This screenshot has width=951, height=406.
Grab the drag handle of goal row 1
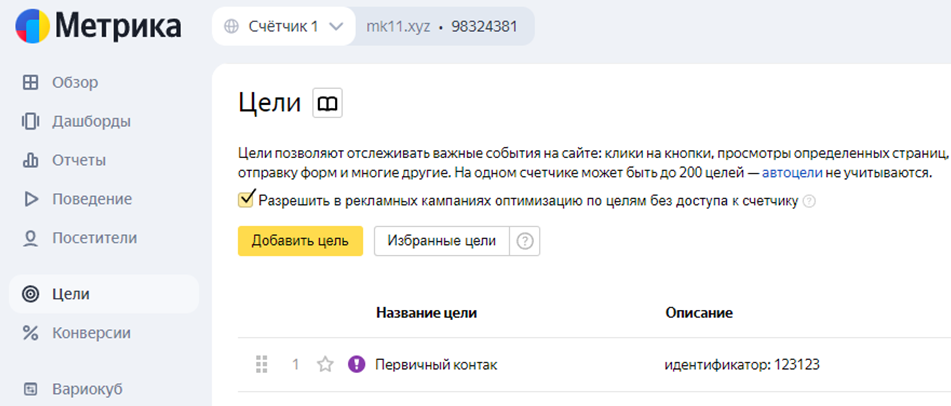click(261, 365)
